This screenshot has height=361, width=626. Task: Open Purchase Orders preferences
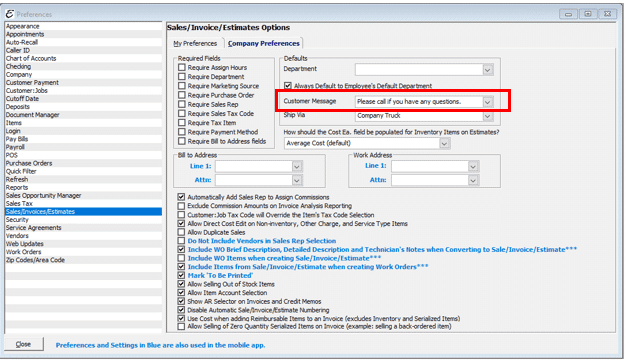pyautogui.click(x=83, y=163)
